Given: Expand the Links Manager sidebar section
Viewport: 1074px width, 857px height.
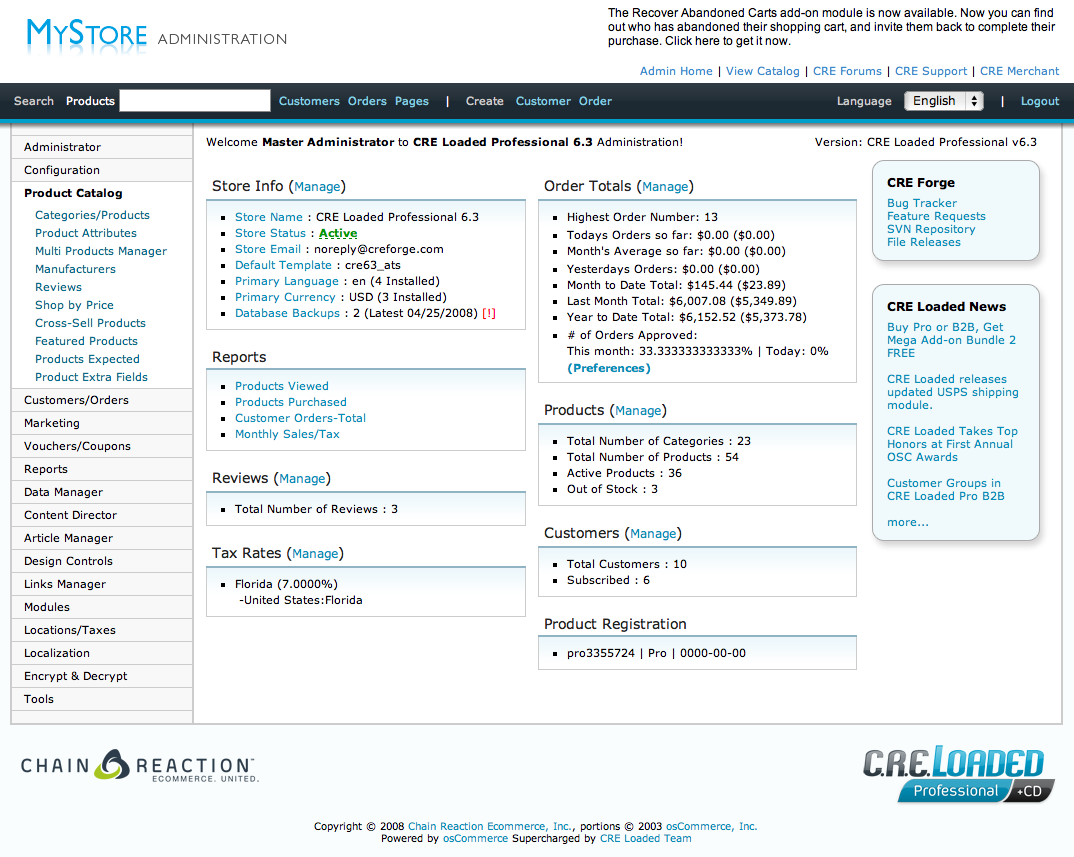Looking at the screenshot, I should coord(102,584).
